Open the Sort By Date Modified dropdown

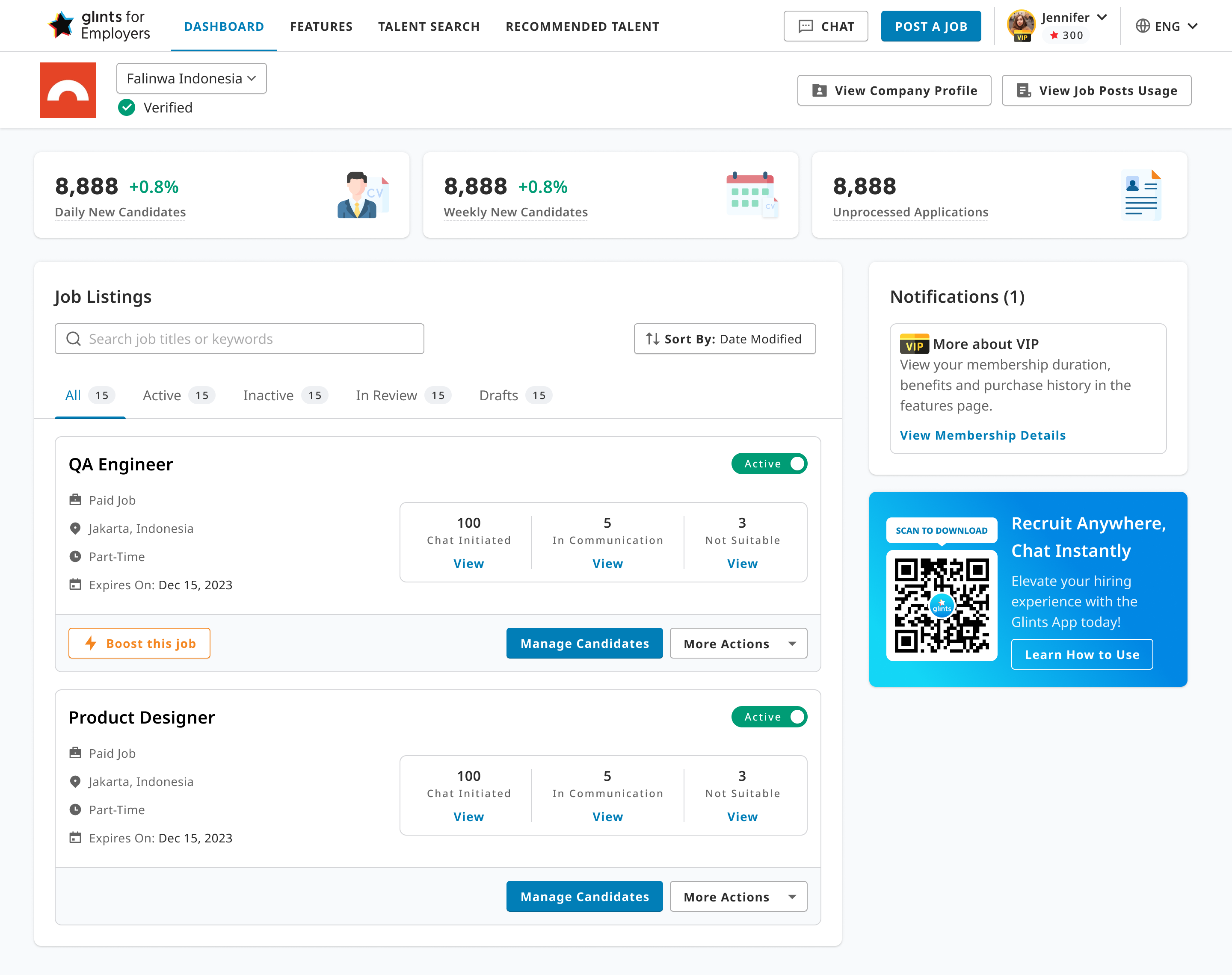725,339
